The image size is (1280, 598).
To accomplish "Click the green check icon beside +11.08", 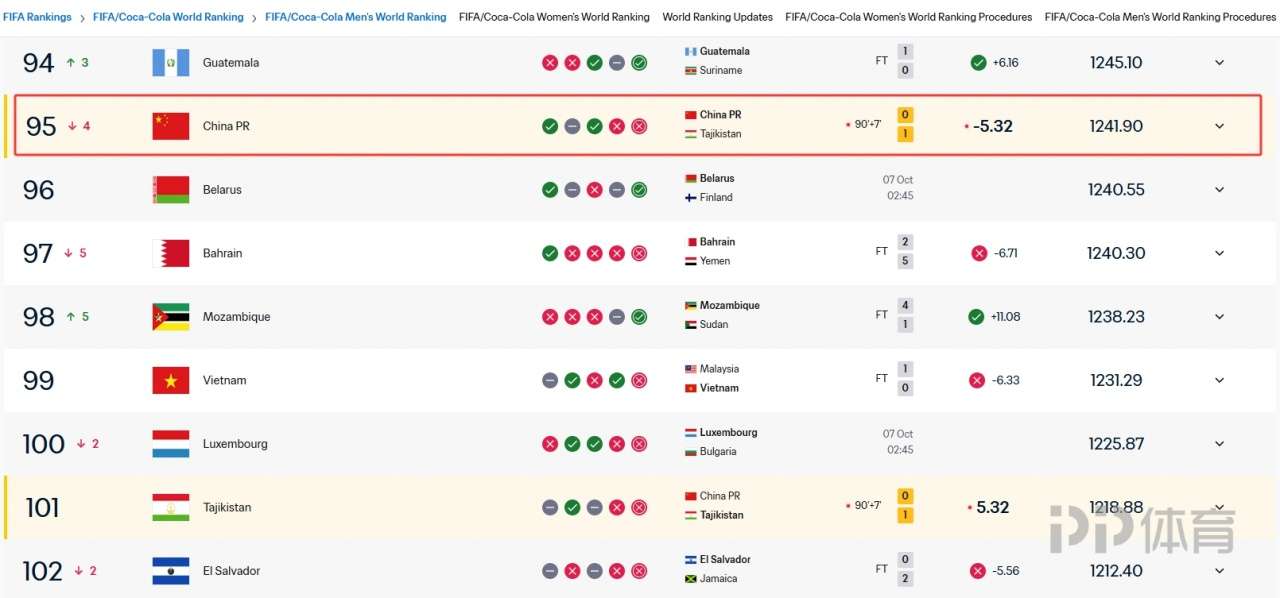I will coord(976,317).
